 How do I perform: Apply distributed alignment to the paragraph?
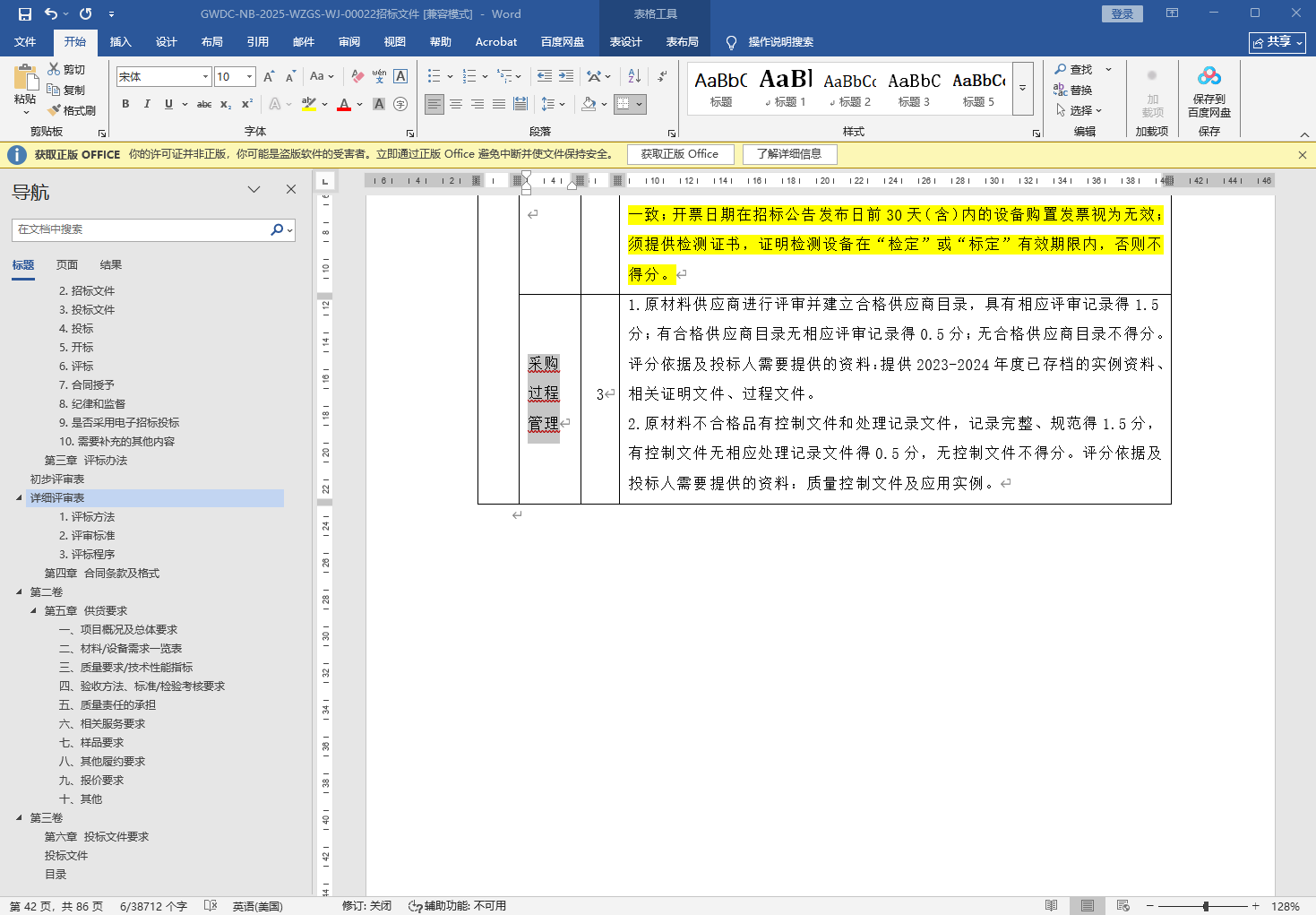coord(520,104)
